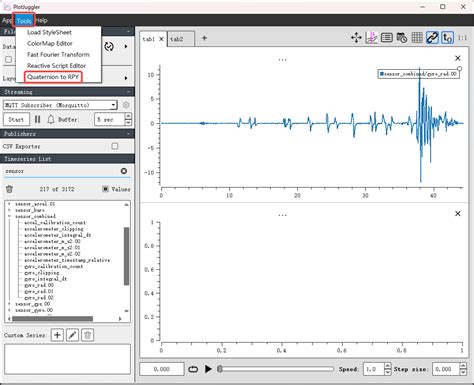Viewport: 474px width, 385px height.
Task: Decrease the Buffer seconds value
Action: pos(128,122)
